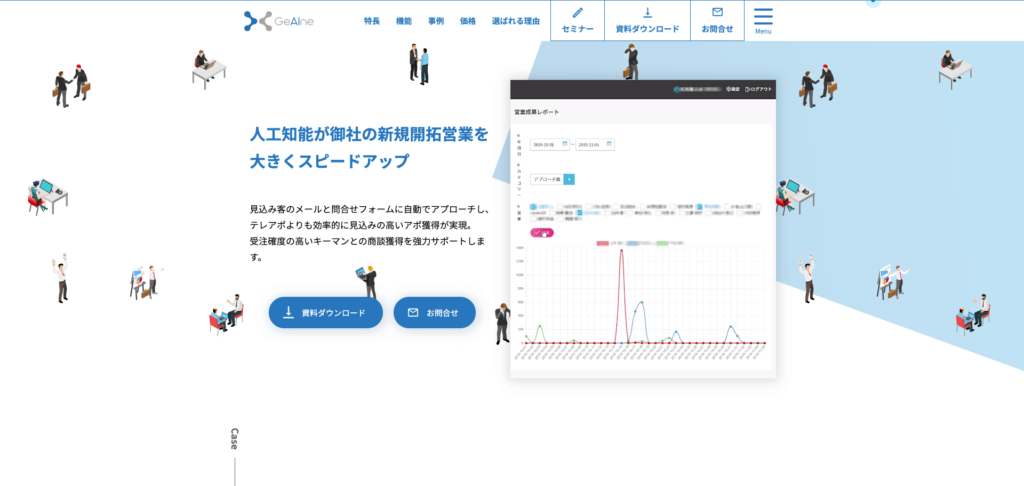Click the GeAIne logo
This screenshot has height=486, width=1024.
pos(279,21)
